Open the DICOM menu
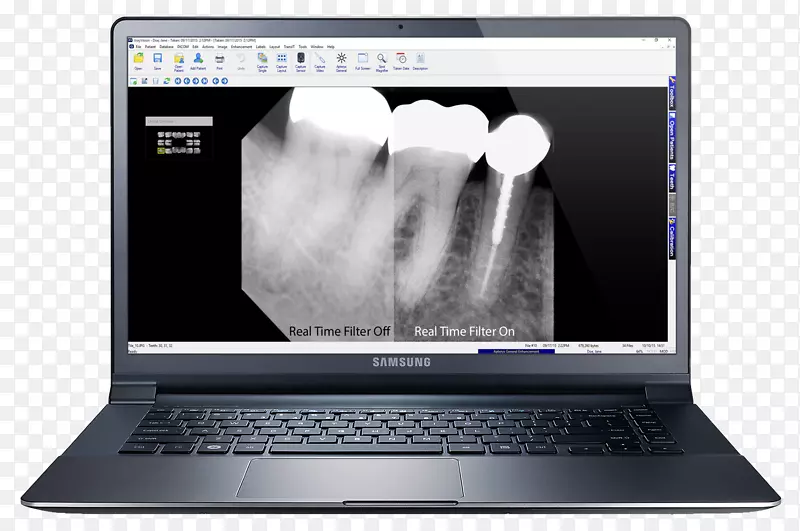The width and height of the screenshot is (800, 531). pyautogui.click(x=183, y=46)
